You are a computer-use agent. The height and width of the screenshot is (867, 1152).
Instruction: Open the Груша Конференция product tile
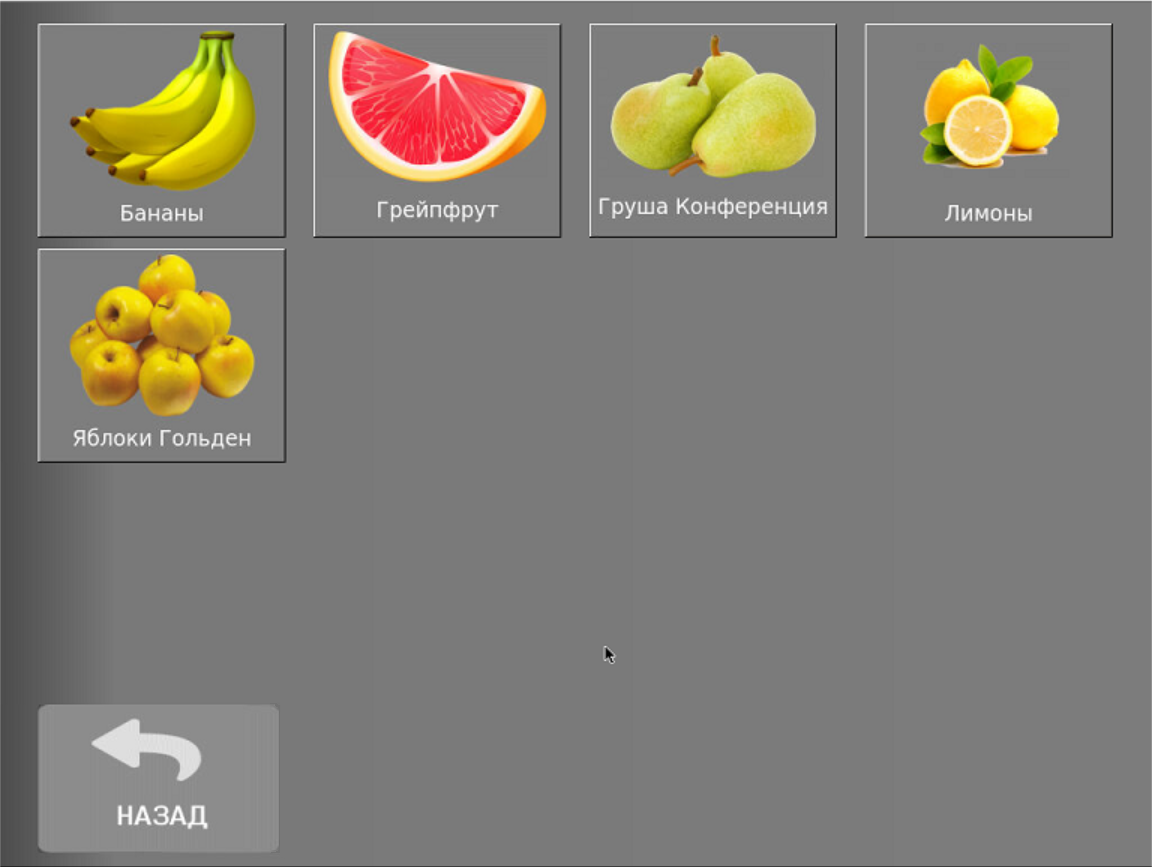coord(713,130)
